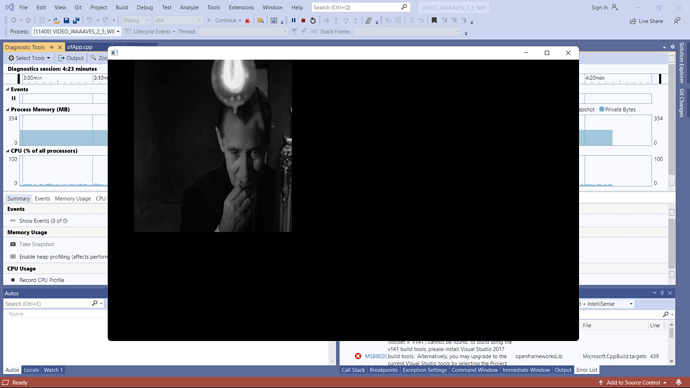Pause the Events track in diagnostics
Viewport: 690px width, 388px height.
point(14,98)
